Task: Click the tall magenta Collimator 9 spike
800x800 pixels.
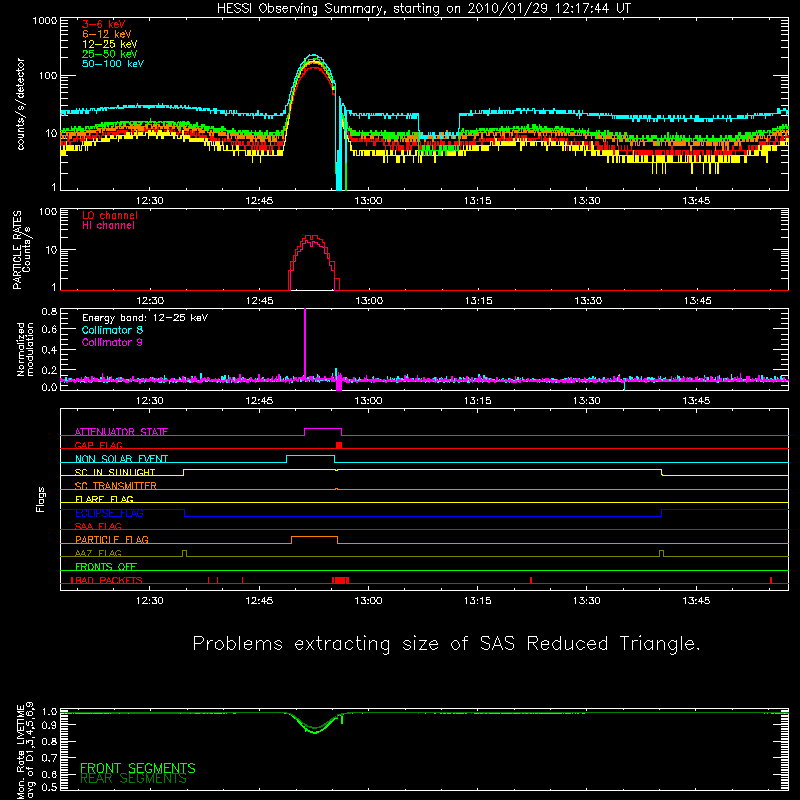Action: click(x=305, y=343)
